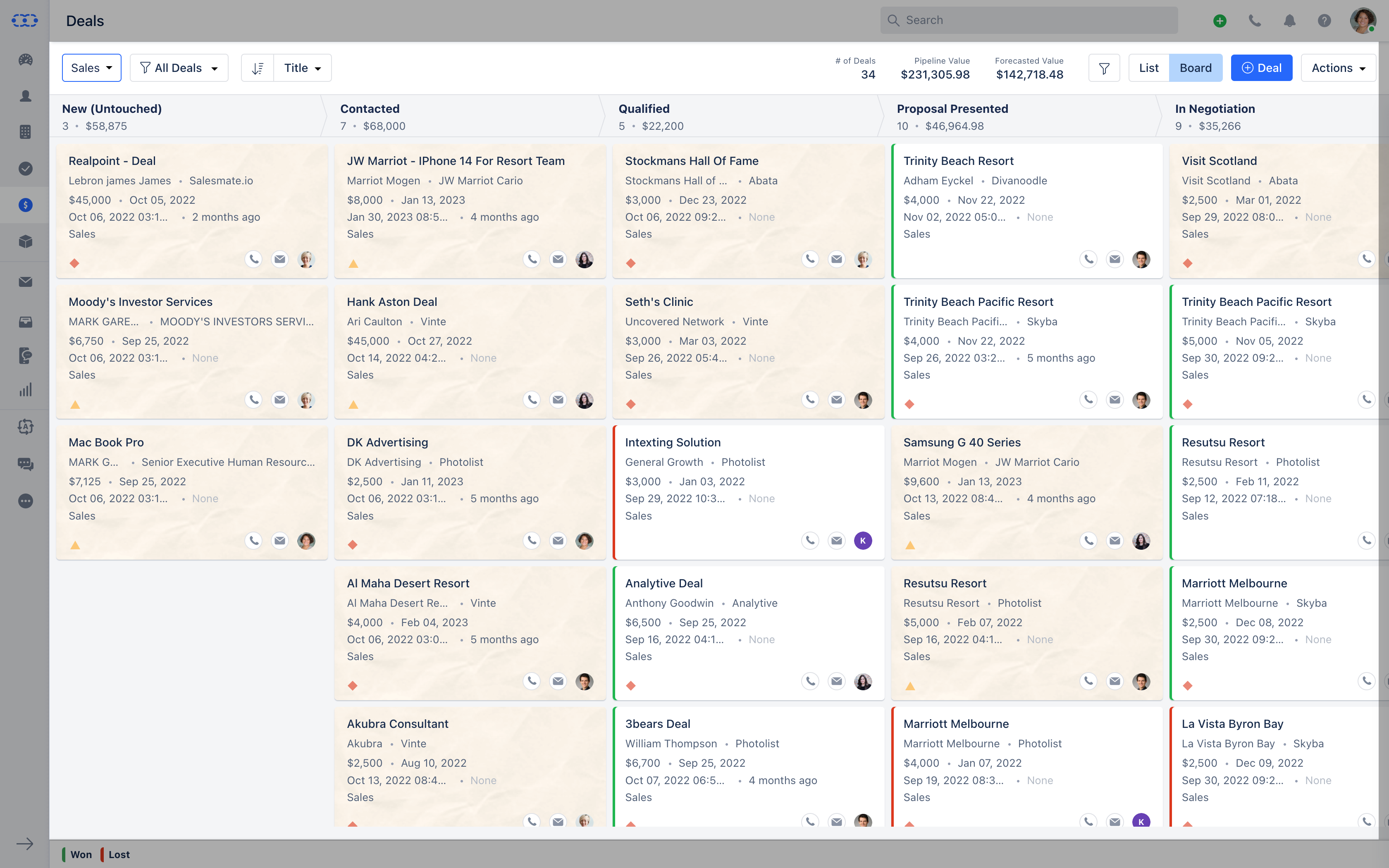Open the help question mark icon
Screen dimensions: 1389x868
1324,21
